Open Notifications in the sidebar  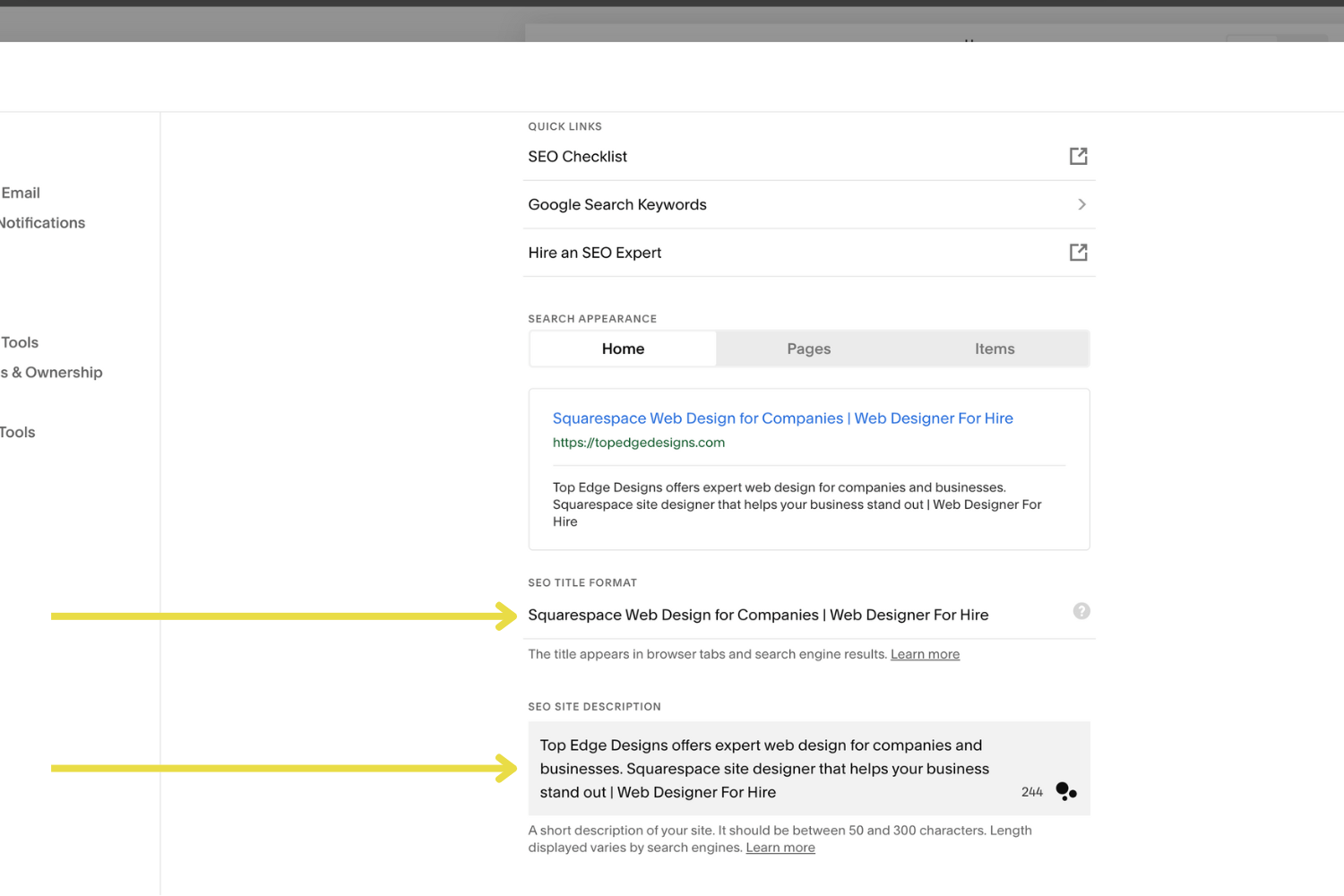click(x=42, y=223)
